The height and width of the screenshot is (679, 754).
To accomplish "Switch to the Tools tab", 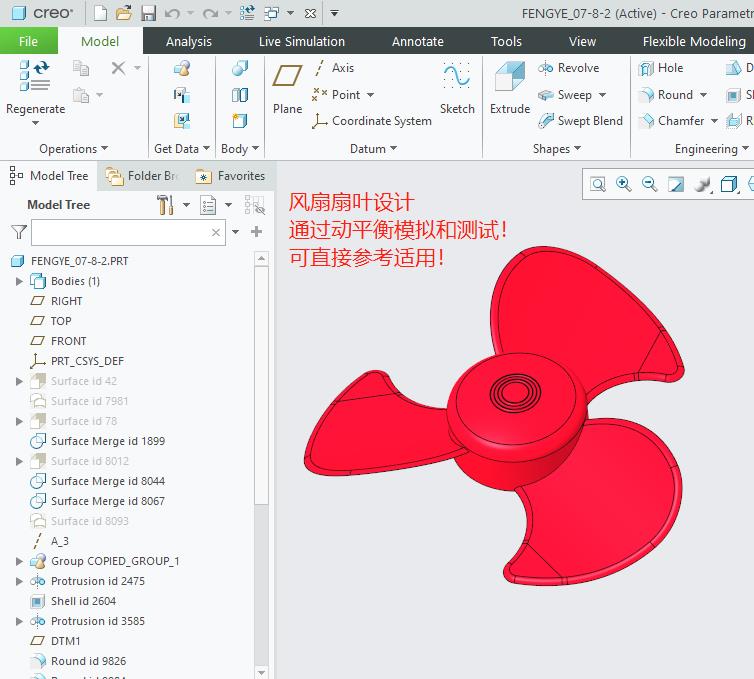I will coord(506,41).
